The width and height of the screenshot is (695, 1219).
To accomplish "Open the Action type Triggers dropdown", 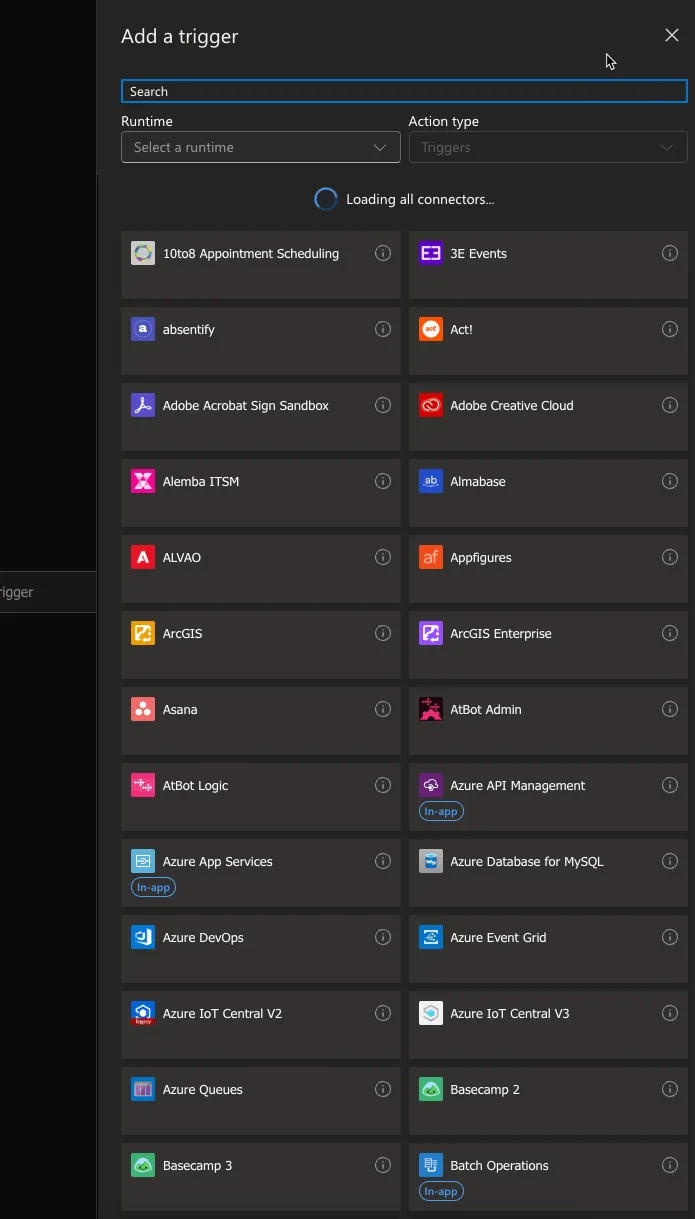I will (548, 147).
